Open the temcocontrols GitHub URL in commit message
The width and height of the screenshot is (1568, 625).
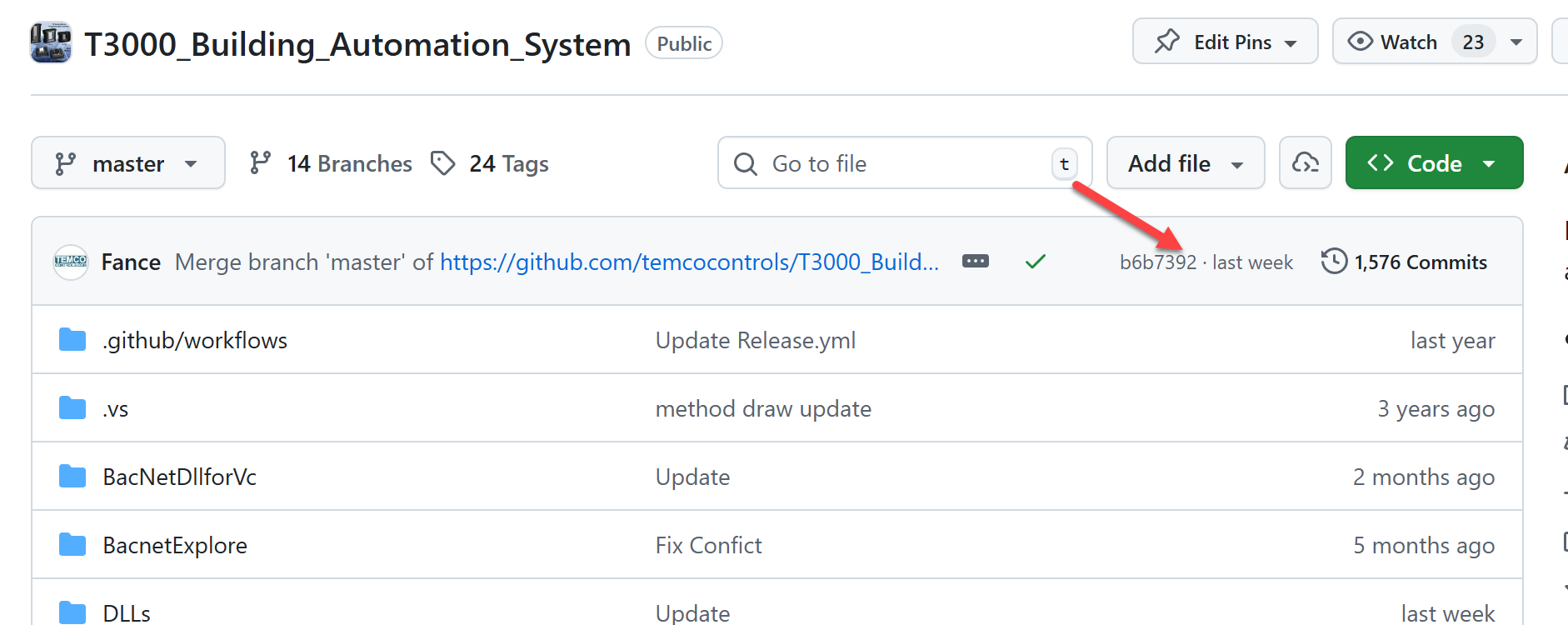point(689,262)
